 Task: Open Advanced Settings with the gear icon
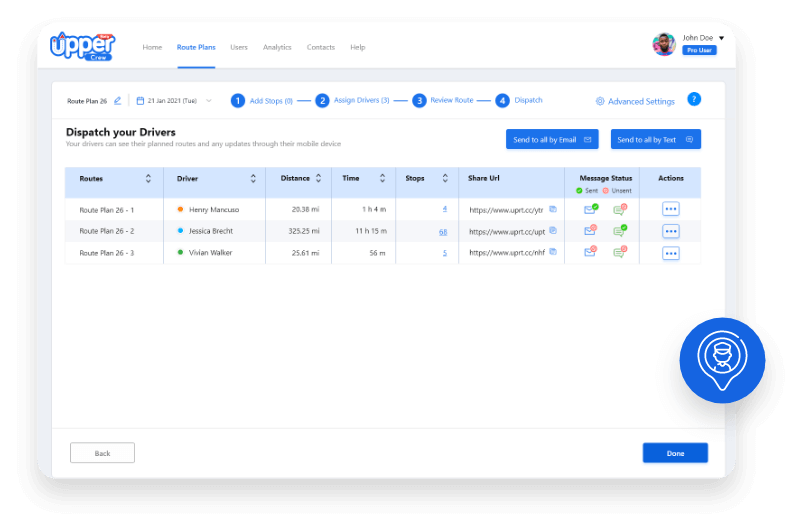pyautogui.click(x=635, y=101)
